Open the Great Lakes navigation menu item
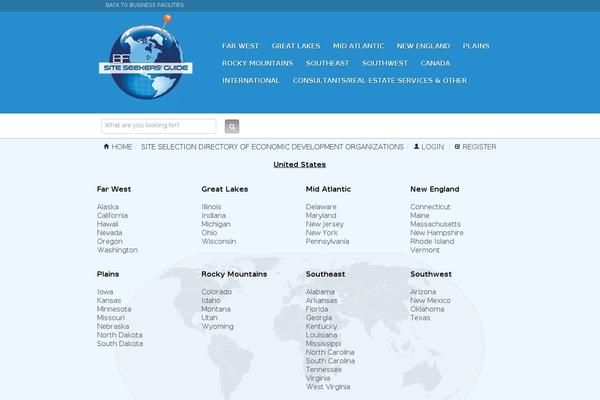 click(x=296, y=46)
